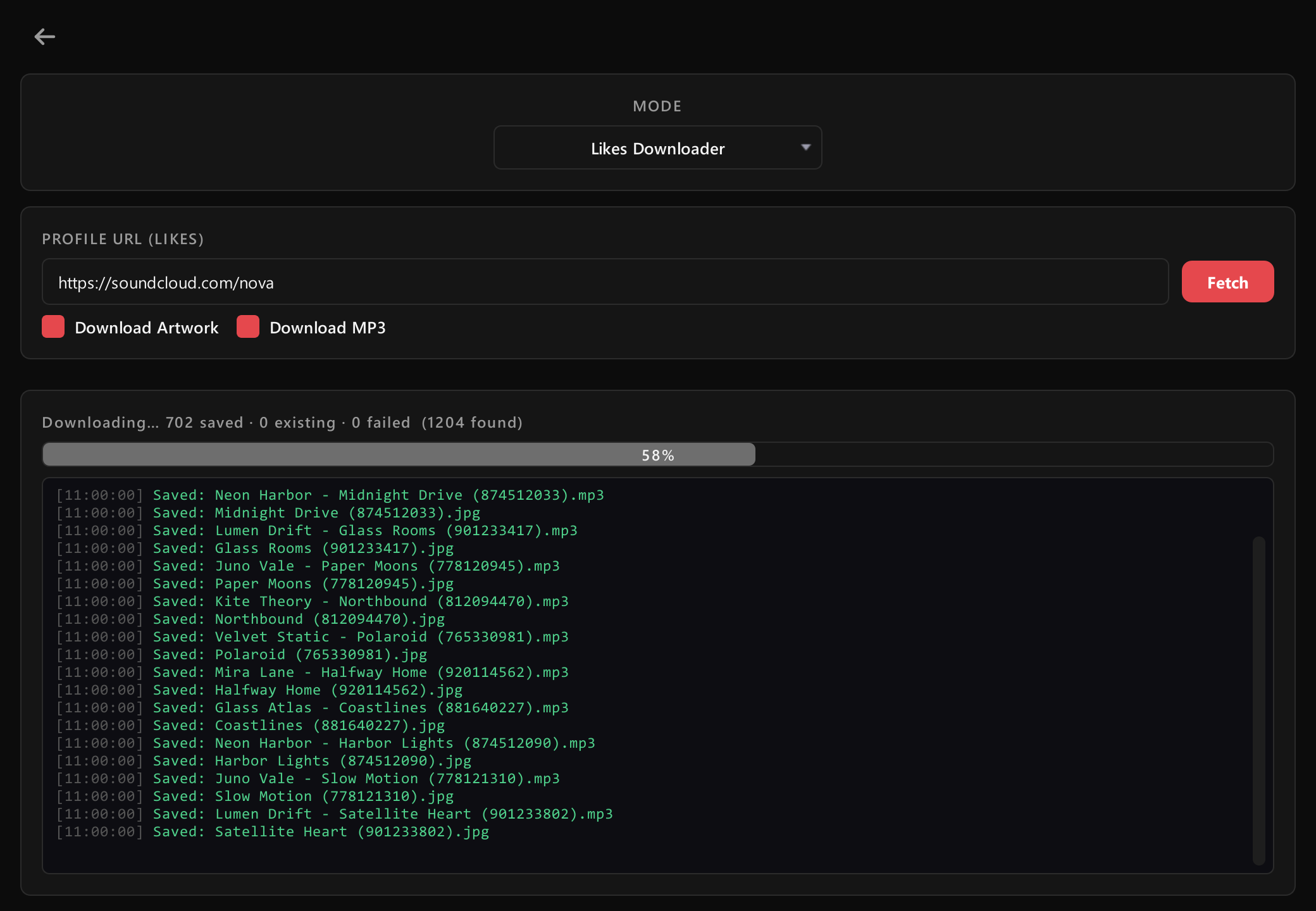Select log line Coastlines (881640227).jpg
Viewport: 1316px width, 911px height.
[x=251, y=726]
